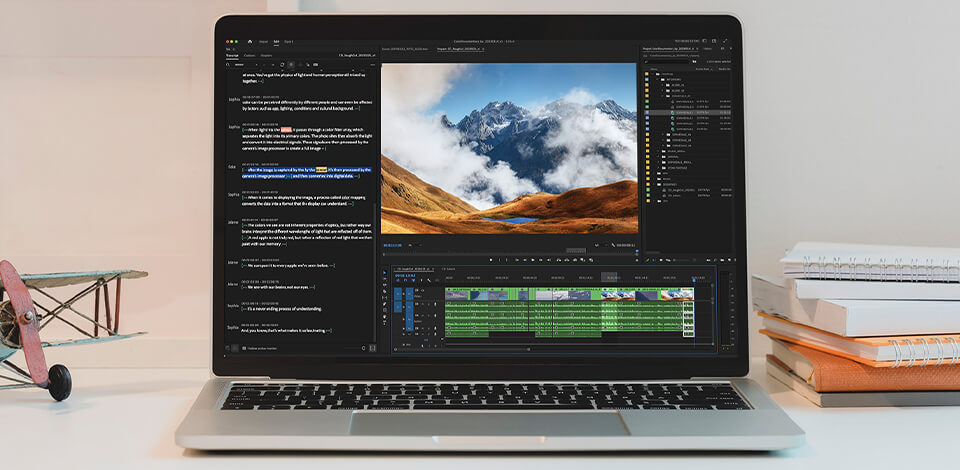Click the timeline playhead timecode
The image size is (960, 470).
pyautogui.click(x=405, y=275)
